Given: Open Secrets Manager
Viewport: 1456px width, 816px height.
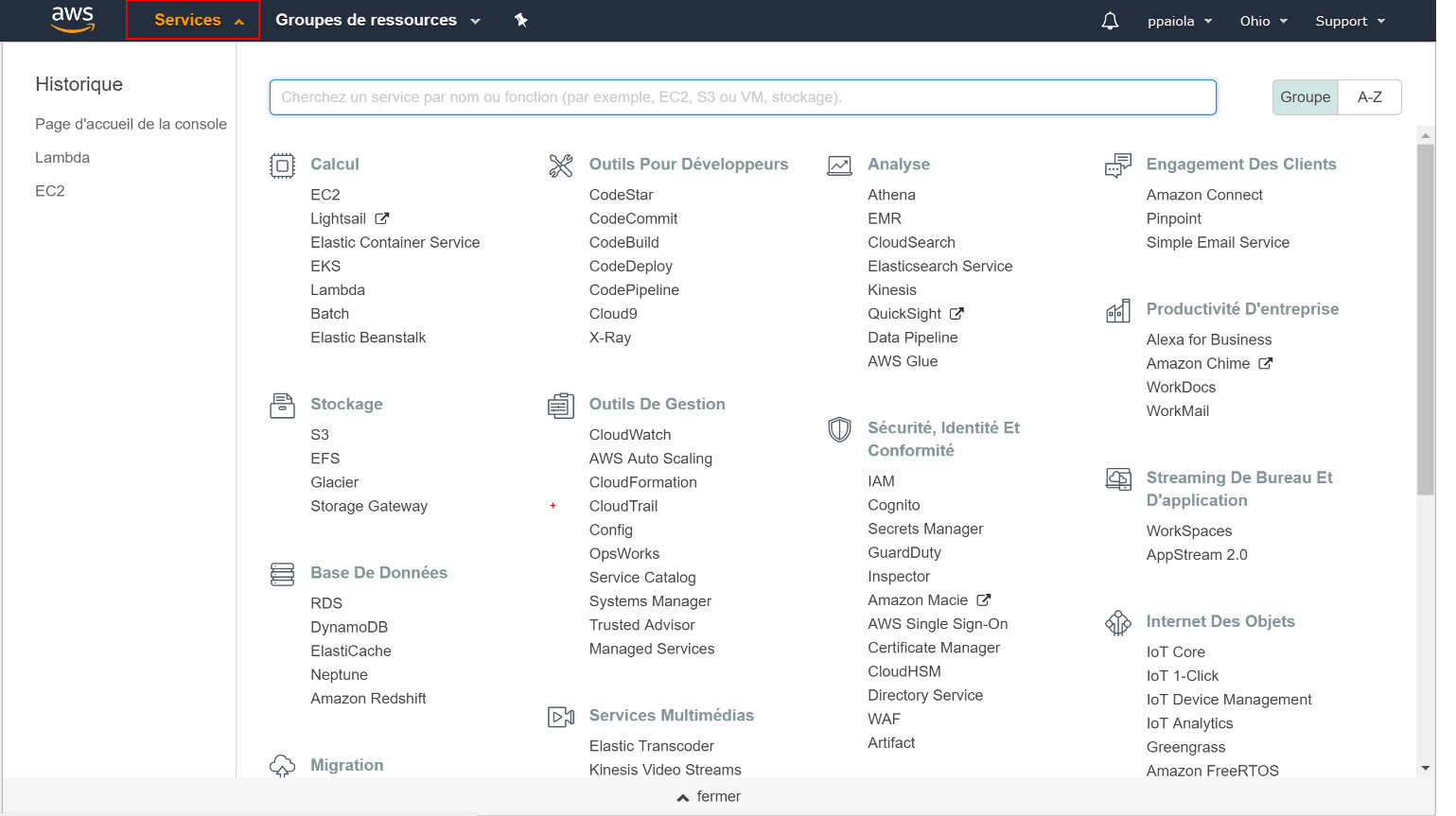Looking at the screenshot, I should (x=925, y=529).
